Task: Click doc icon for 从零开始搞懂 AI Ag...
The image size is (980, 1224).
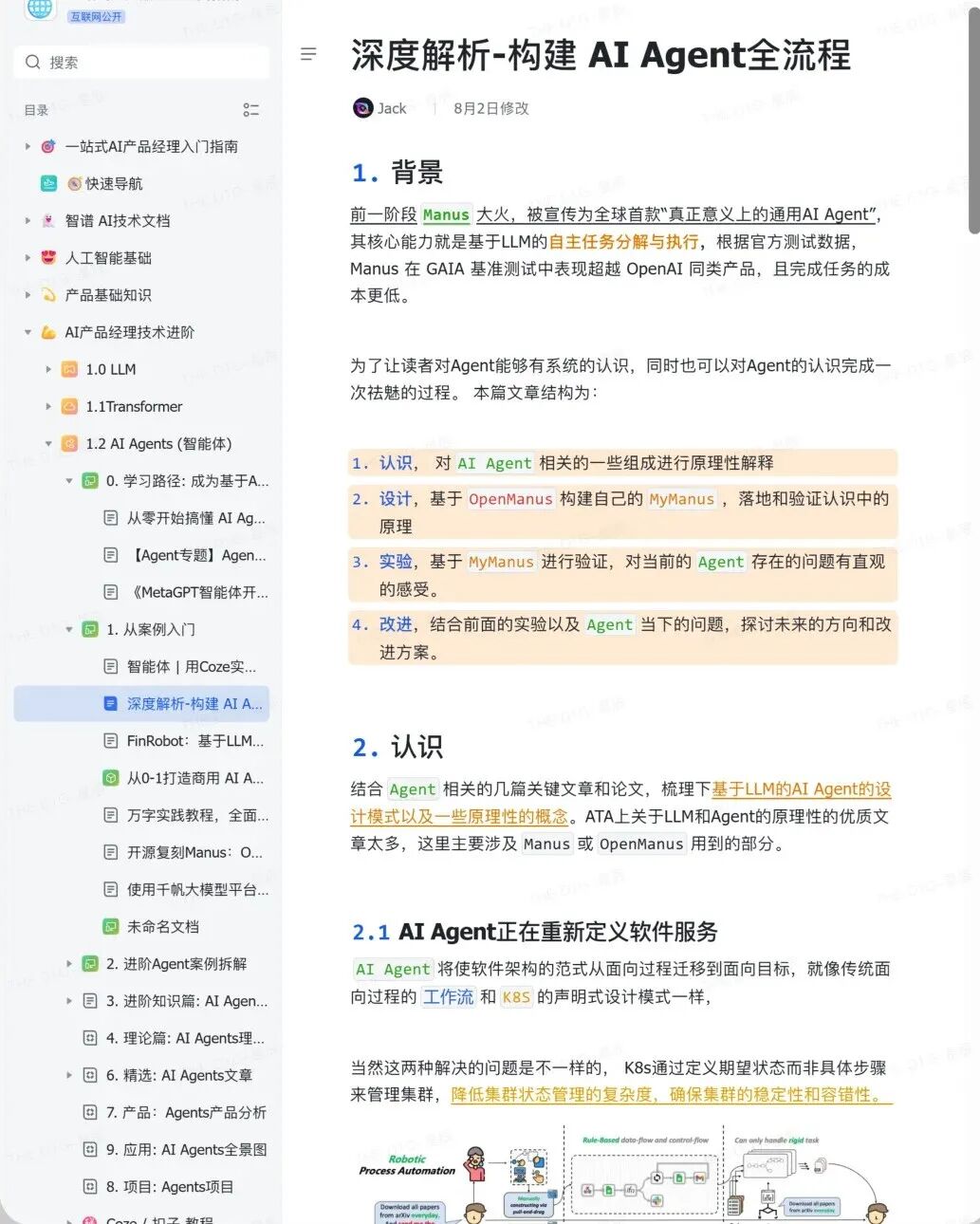Action: 111,518
